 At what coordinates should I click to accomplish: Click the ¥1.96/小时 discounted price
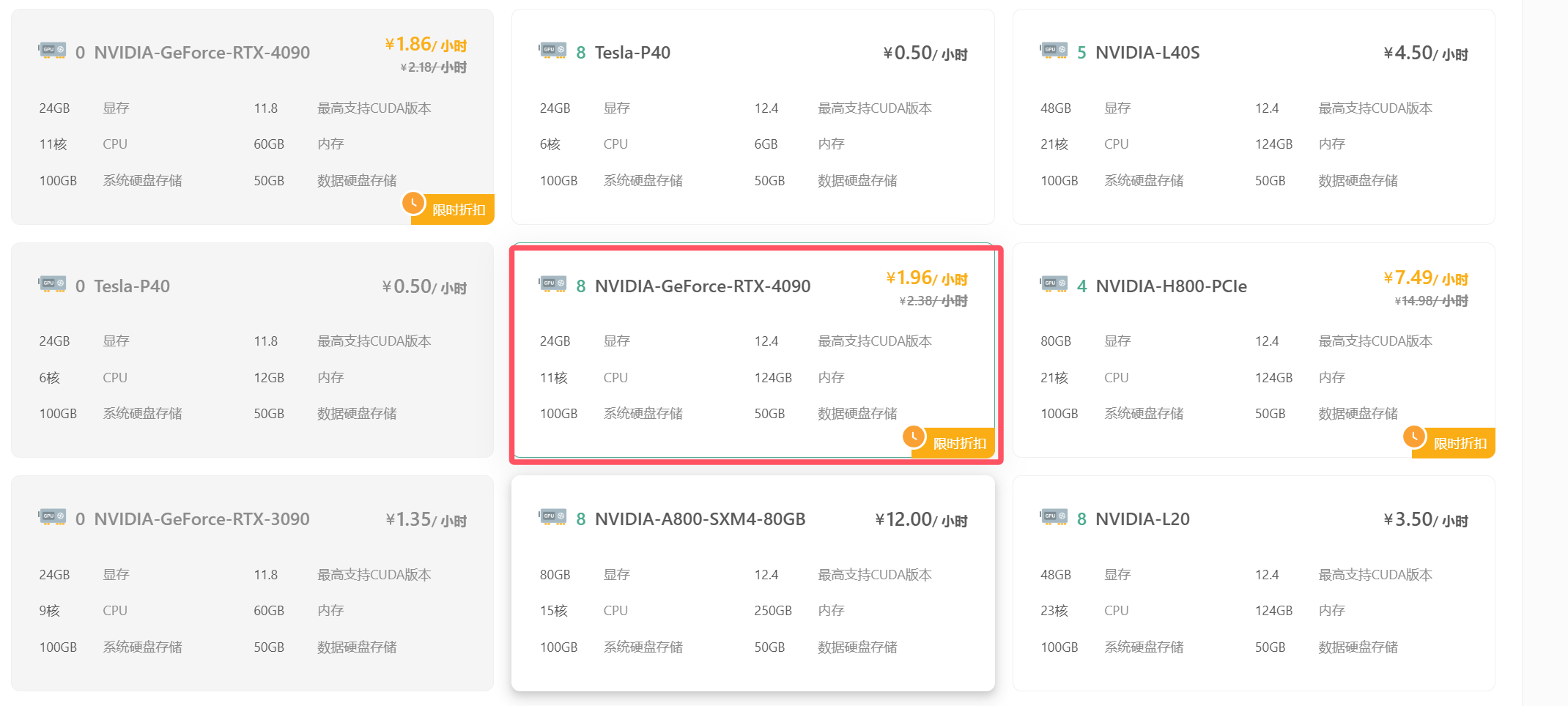click(x=927, y=278)
